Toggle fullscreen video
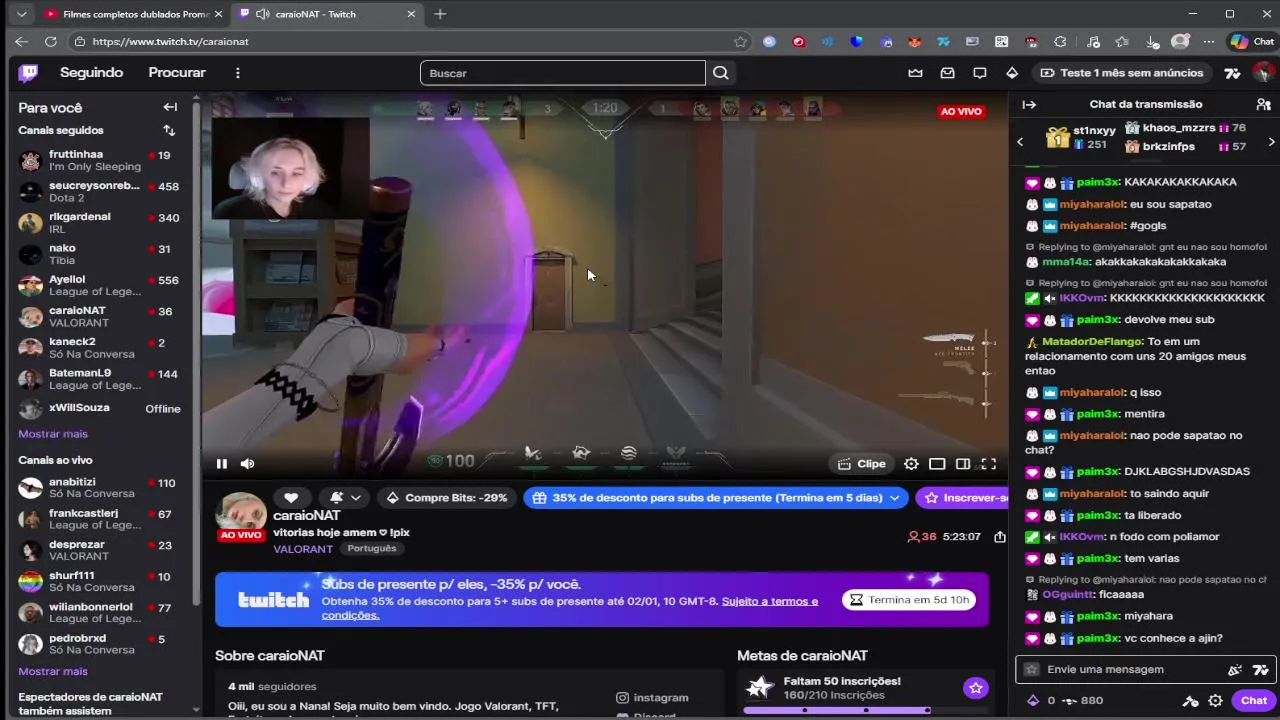The width and height of the screenshot is (1280, 720). pos(989,464)
